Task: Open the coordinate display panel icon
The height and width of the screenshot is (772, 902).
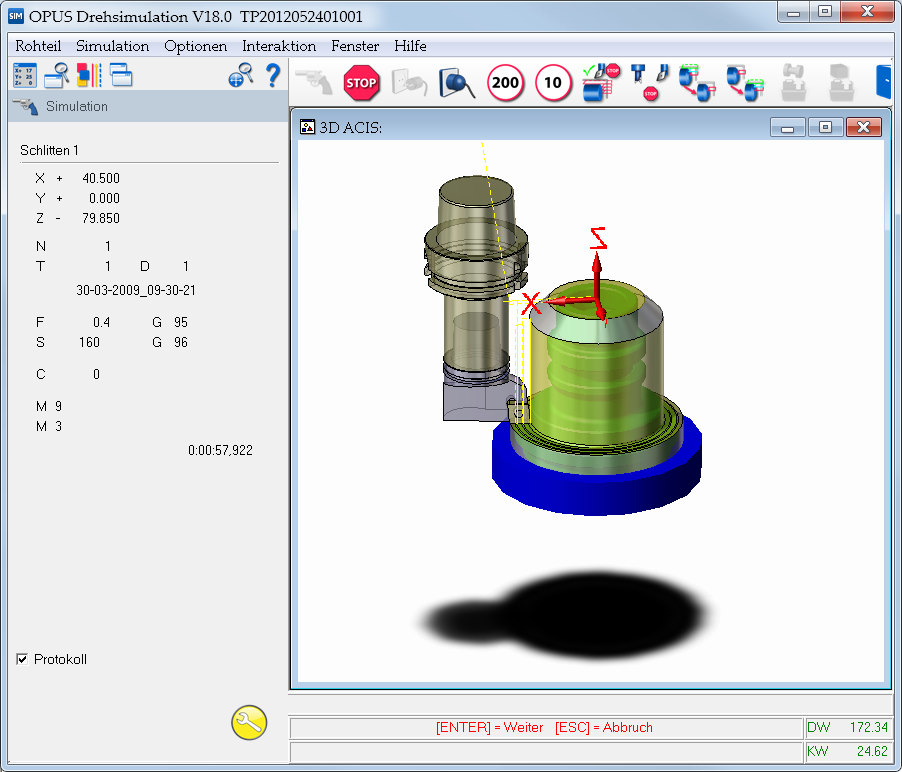Action: click(25, 75)
